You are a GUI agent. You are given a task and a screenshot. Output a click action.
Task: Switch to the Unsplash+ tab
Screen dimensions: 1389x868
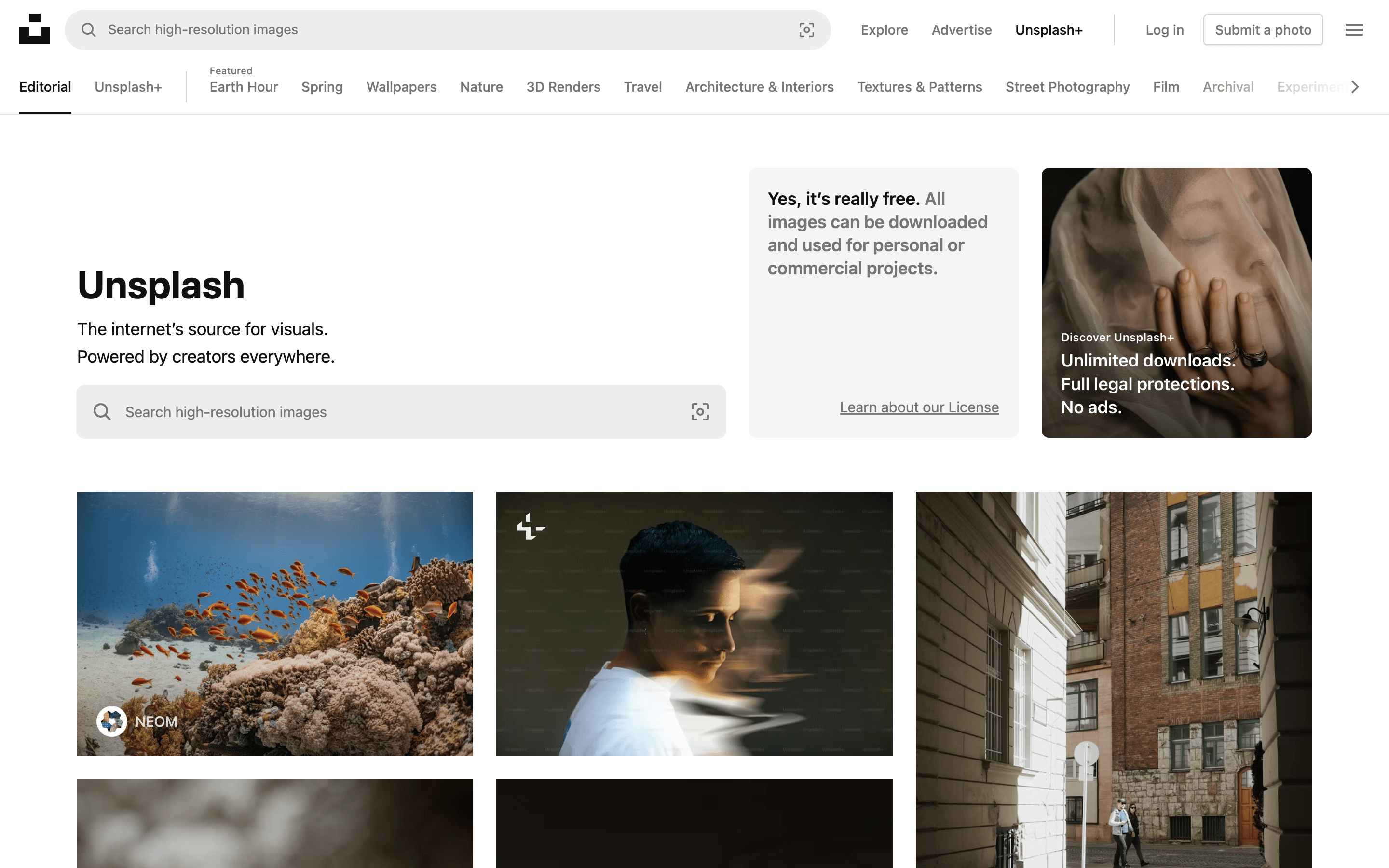[x=128, y=87]
